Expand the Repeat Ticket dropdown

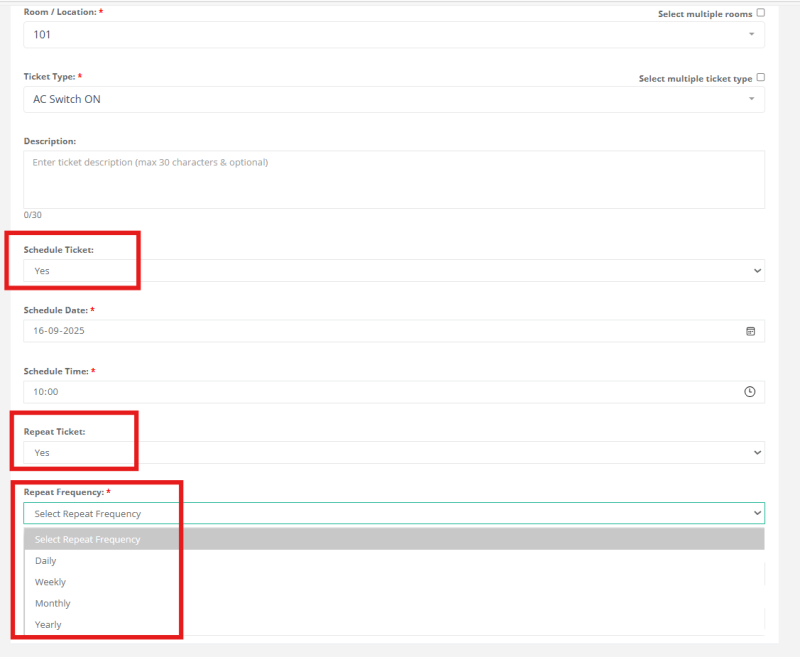coord(394,453)
